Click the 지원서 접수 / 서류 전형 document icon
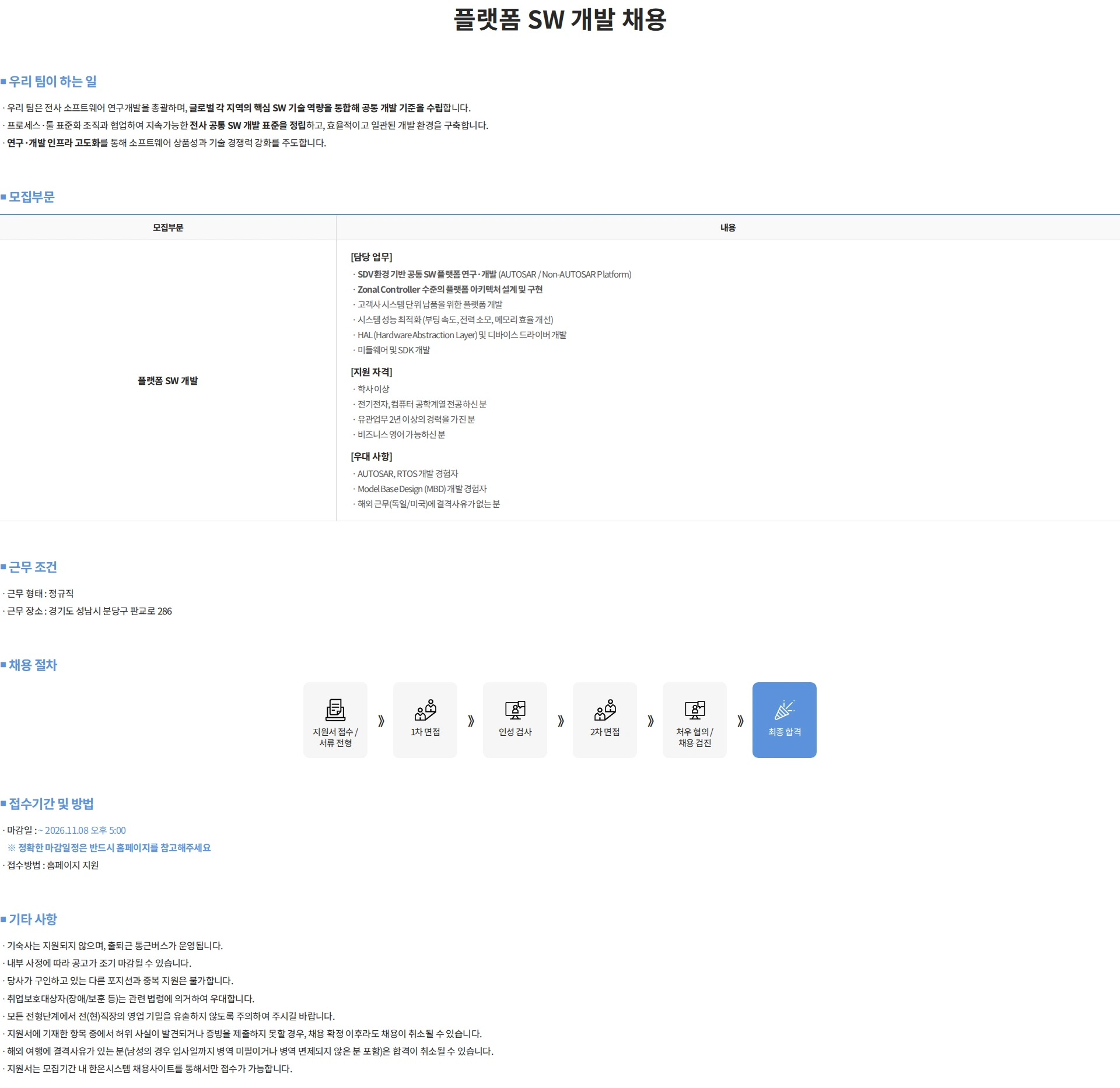Image resolution: width=1120 pixels, height=1088 pixels. coord(335,710)
